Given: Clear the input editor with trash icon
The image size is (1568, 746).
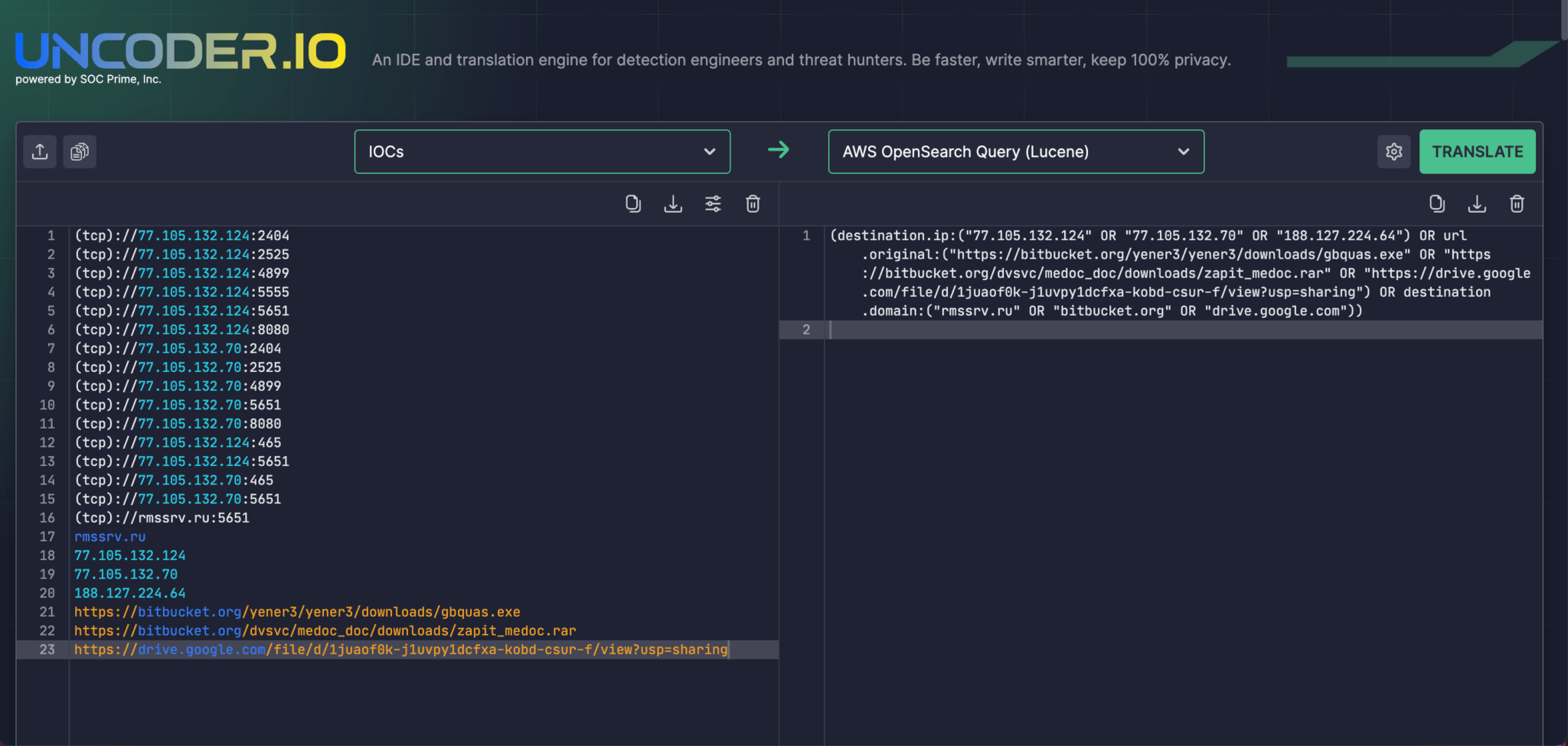Looking at the screenshot, I should 753,204.
